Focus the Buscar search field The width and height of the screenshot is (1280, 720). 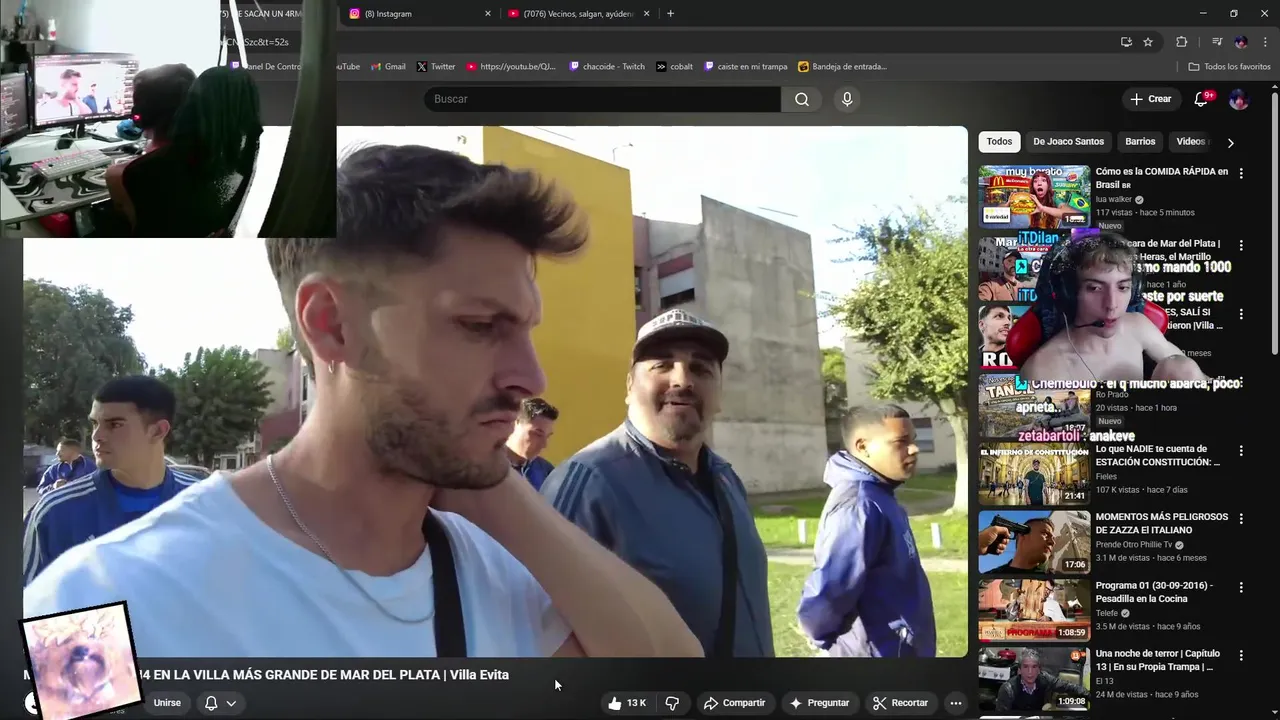602,99
